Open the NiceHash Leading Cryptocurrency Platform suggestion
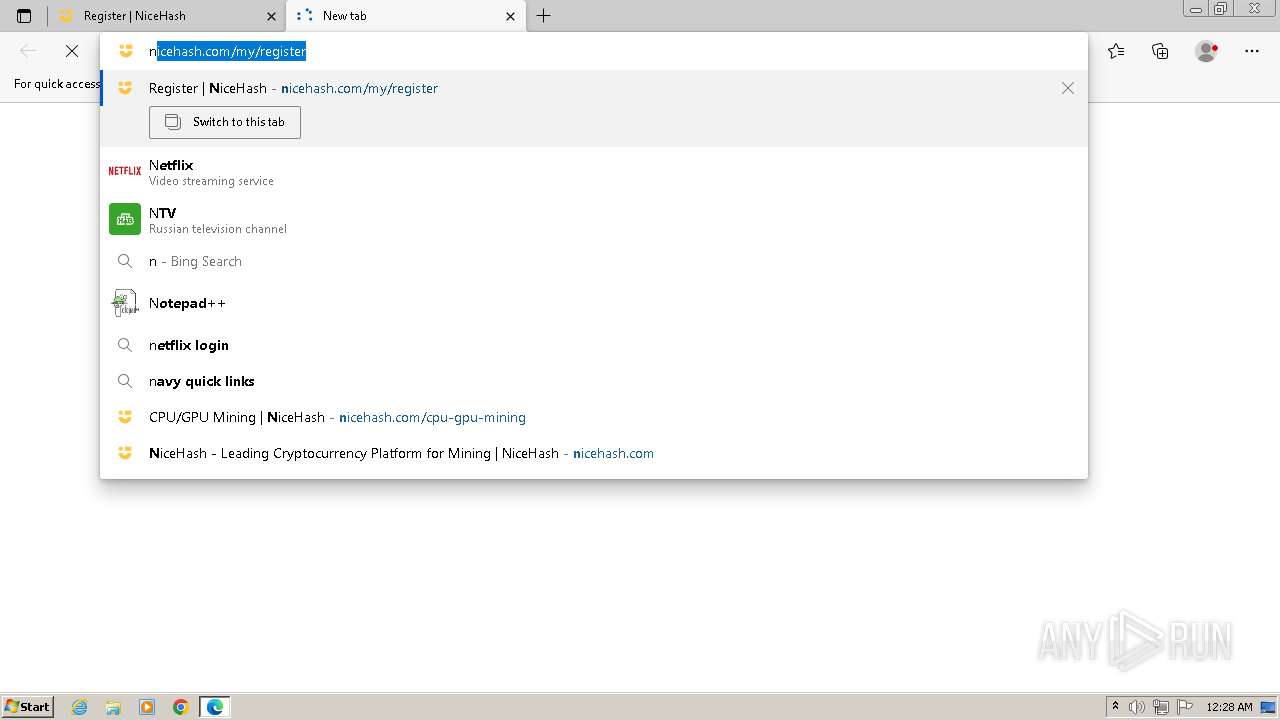 tap(594, 453)
